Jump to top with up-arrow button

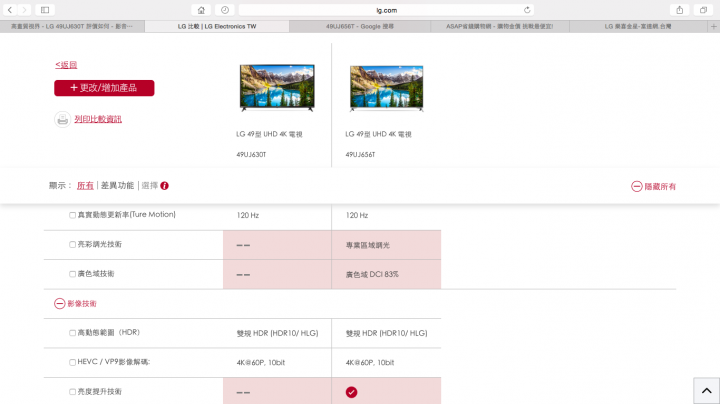[x=706, y=391]
